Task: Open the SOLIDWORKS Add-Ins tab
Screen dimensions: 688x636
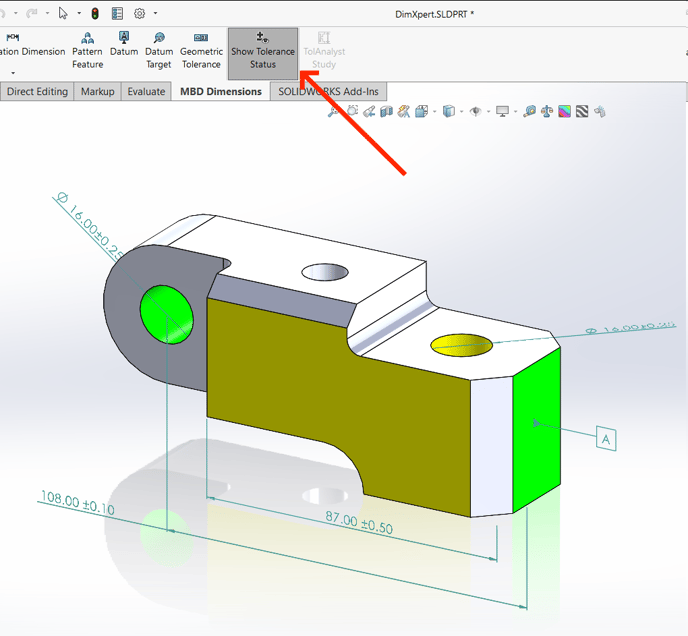Action: coord(328,91)
